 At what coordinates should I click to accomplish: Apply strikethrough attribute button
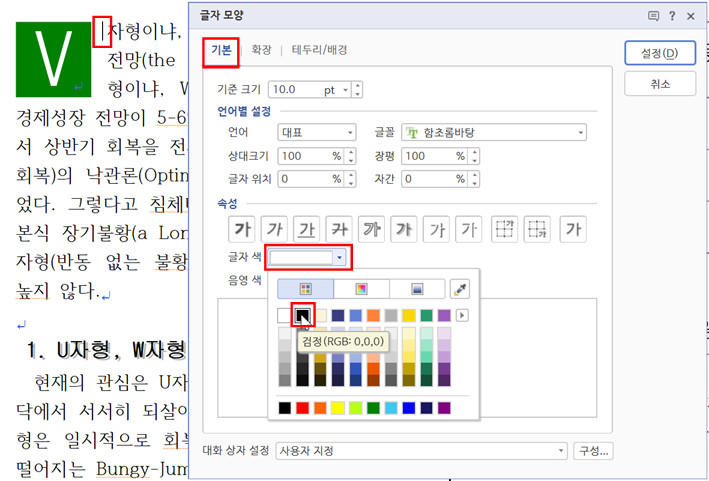[x=340, y=229]
